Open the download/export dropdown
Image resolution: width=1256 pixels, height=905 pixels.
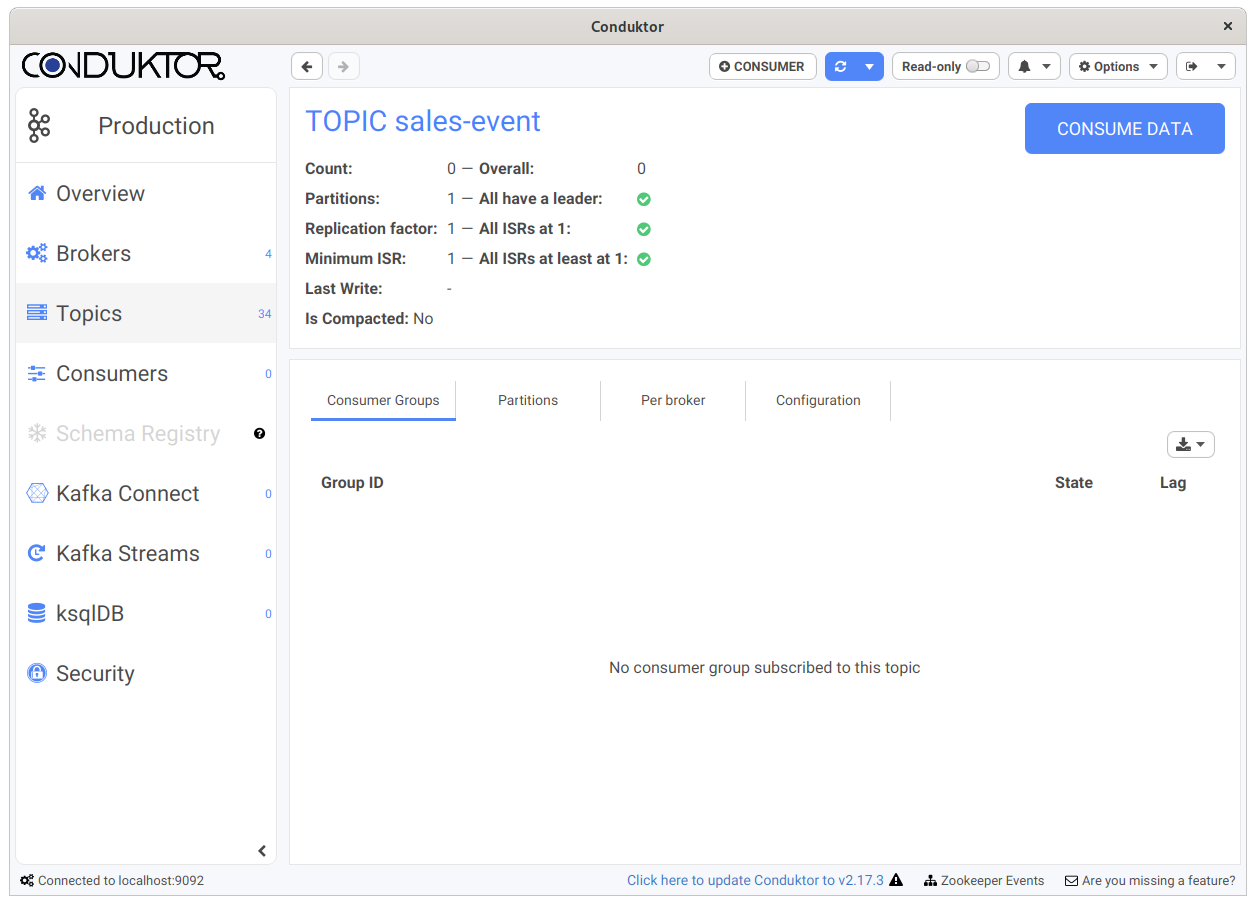(x=1190, y=445)
